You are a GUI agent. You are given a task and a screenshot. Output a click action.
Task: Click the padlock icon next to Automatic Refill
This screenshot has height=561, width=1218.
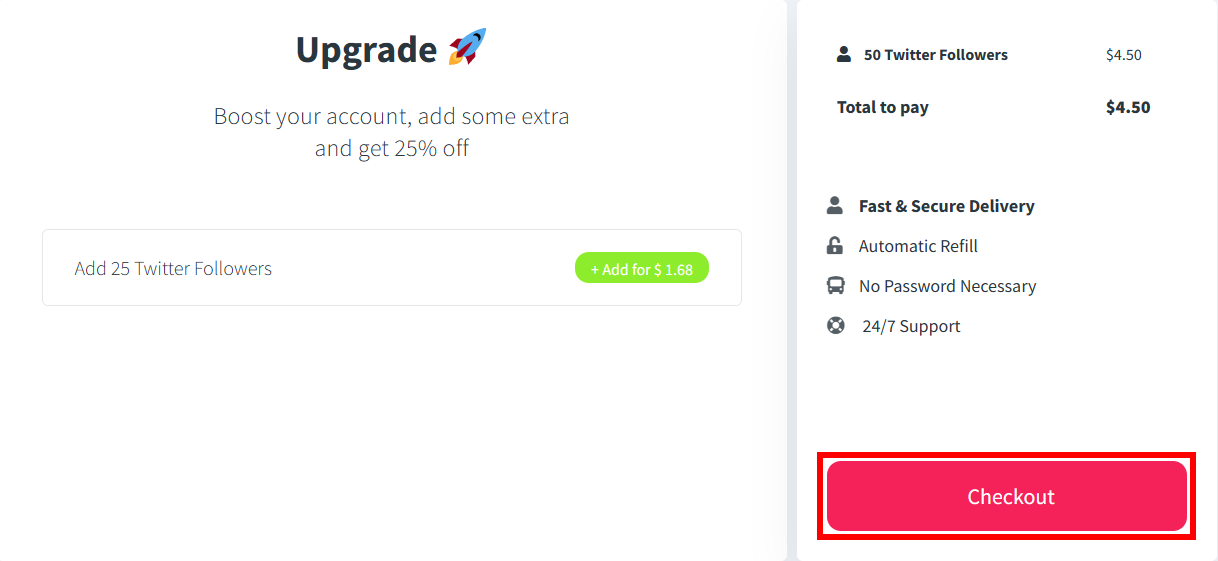point(835,245)
